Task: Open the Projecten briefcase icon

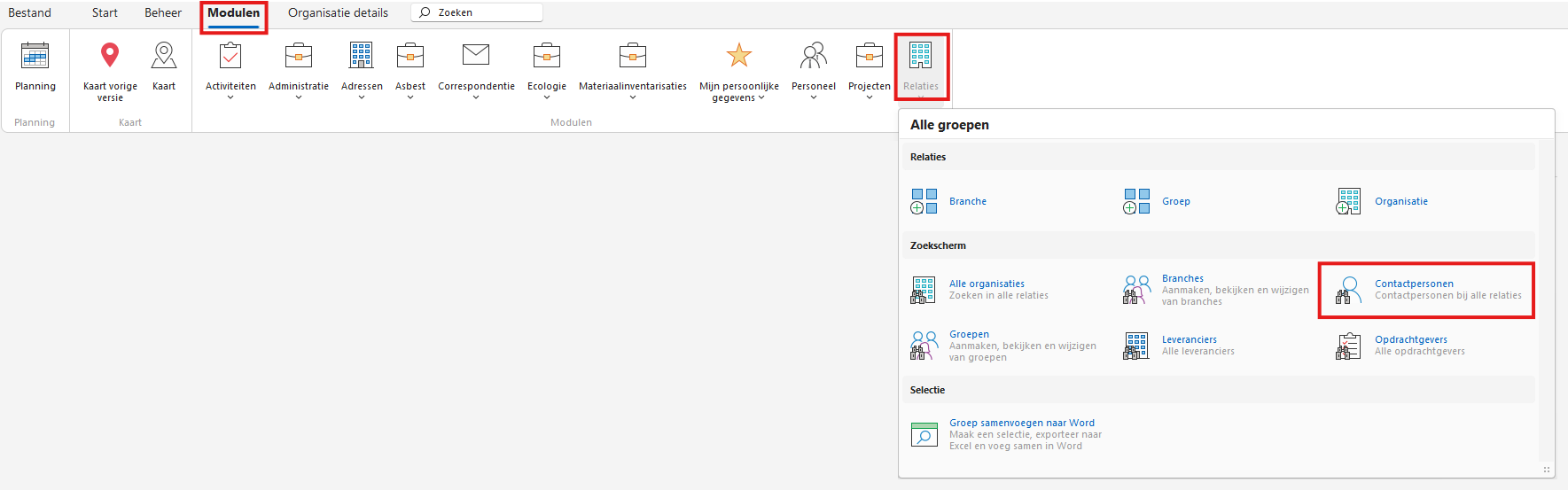Action: (x=870, y=56)
